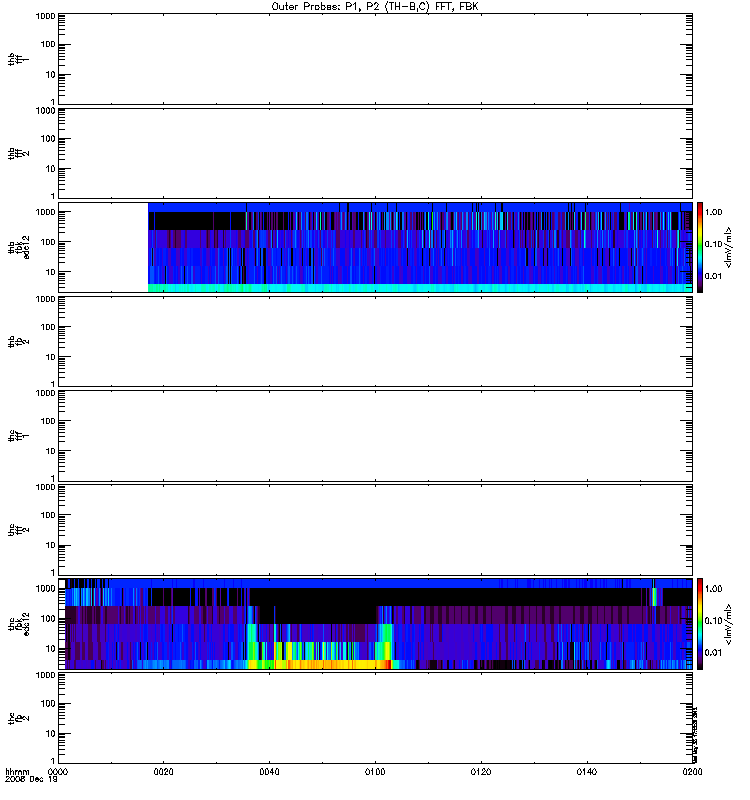Click the cyan lowest band of thb fbk spectrogram
This screenshot has width=750, height=800.
[x=420, y=288]
